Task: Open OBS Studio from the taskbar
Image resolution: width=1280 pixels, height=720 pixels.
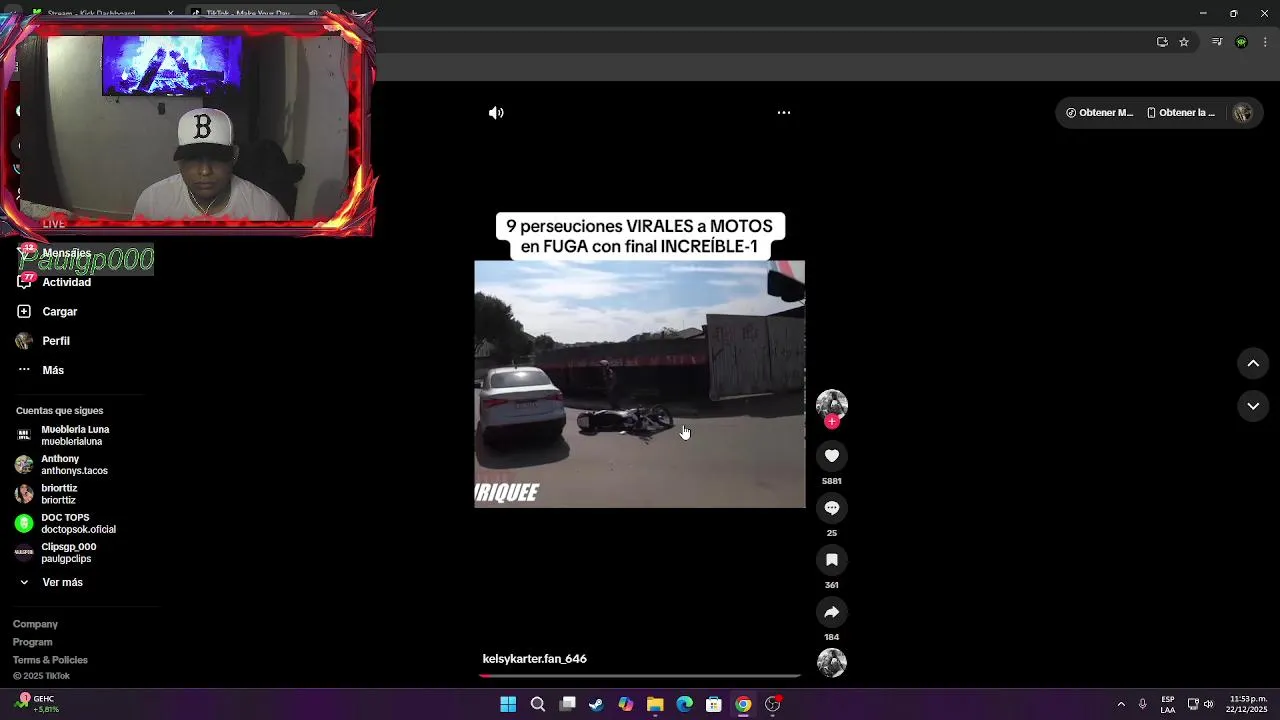Action: [x=772, y=704]
